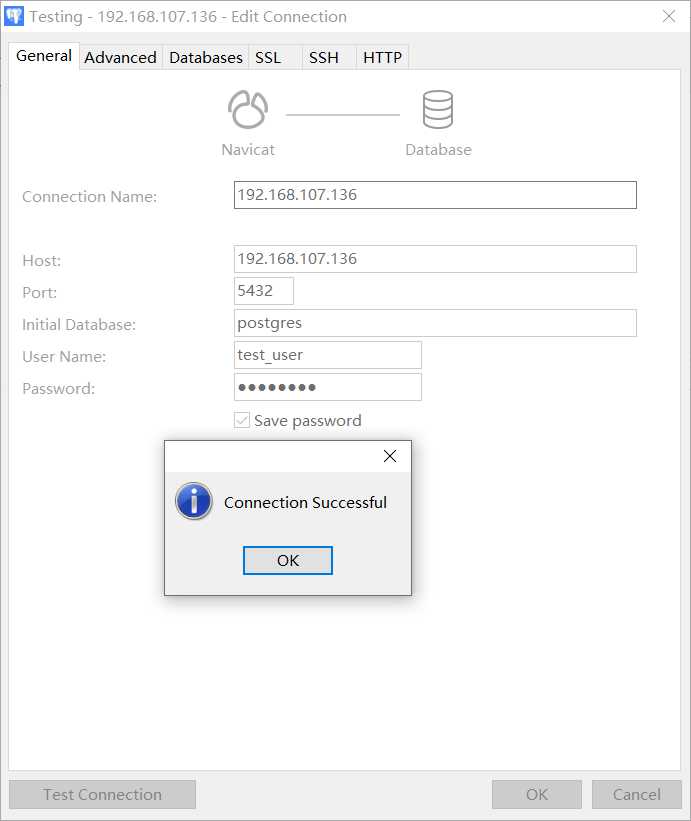
Task: Open the Advanced tab
Action: pos(120,58)
